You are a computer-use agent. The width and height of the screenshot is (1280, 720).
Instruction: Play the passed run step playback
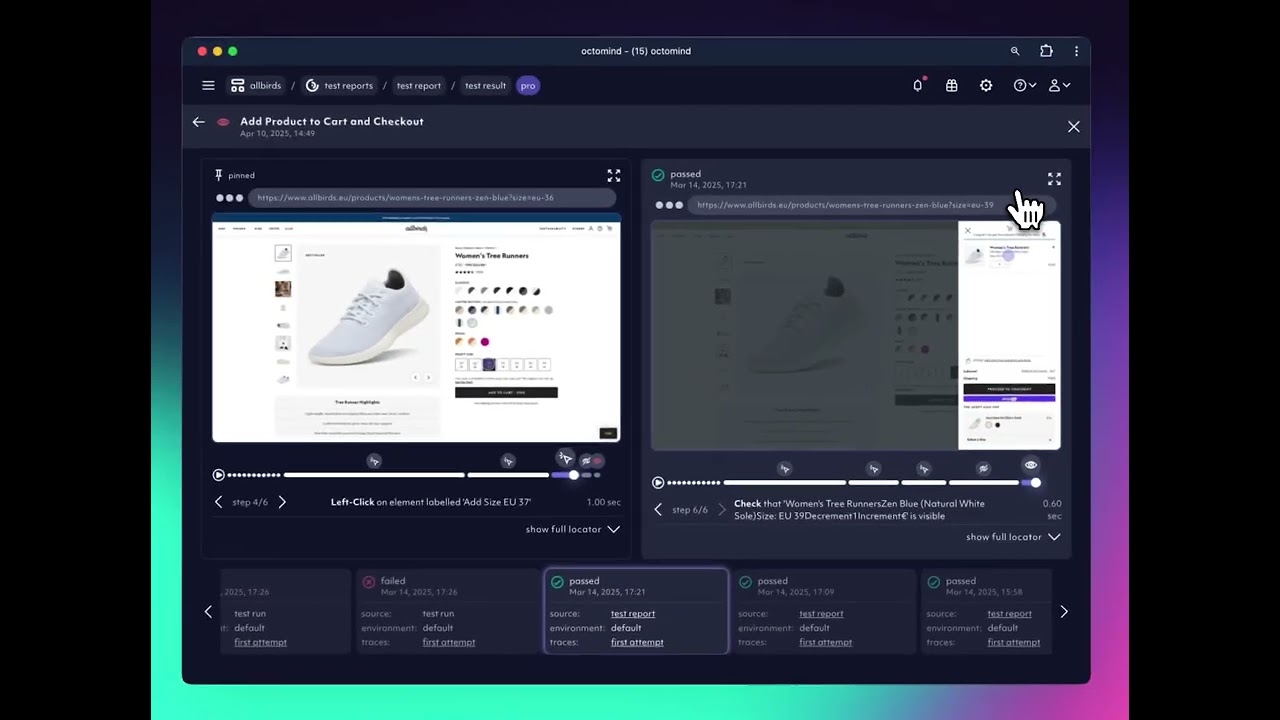[x=658, y=483]
